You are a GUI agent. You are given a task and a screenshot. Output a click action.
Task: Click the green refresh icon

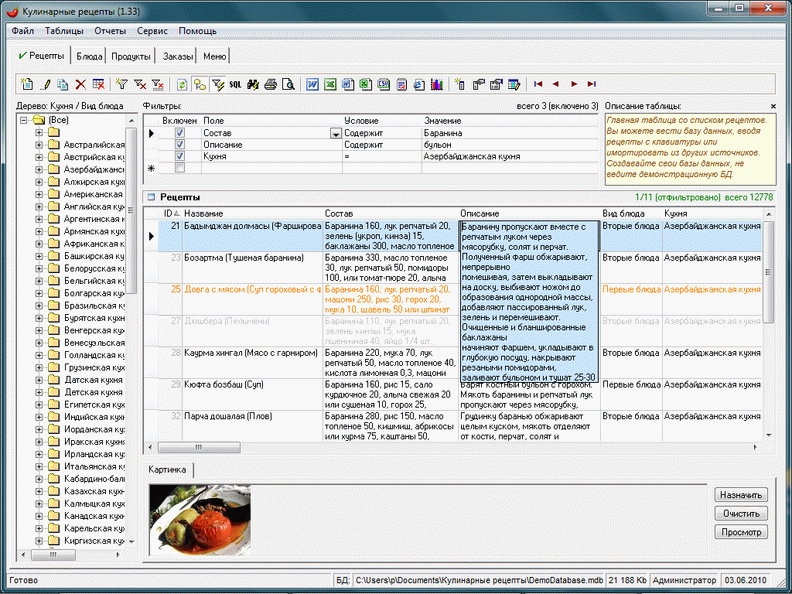pos(183,85)
